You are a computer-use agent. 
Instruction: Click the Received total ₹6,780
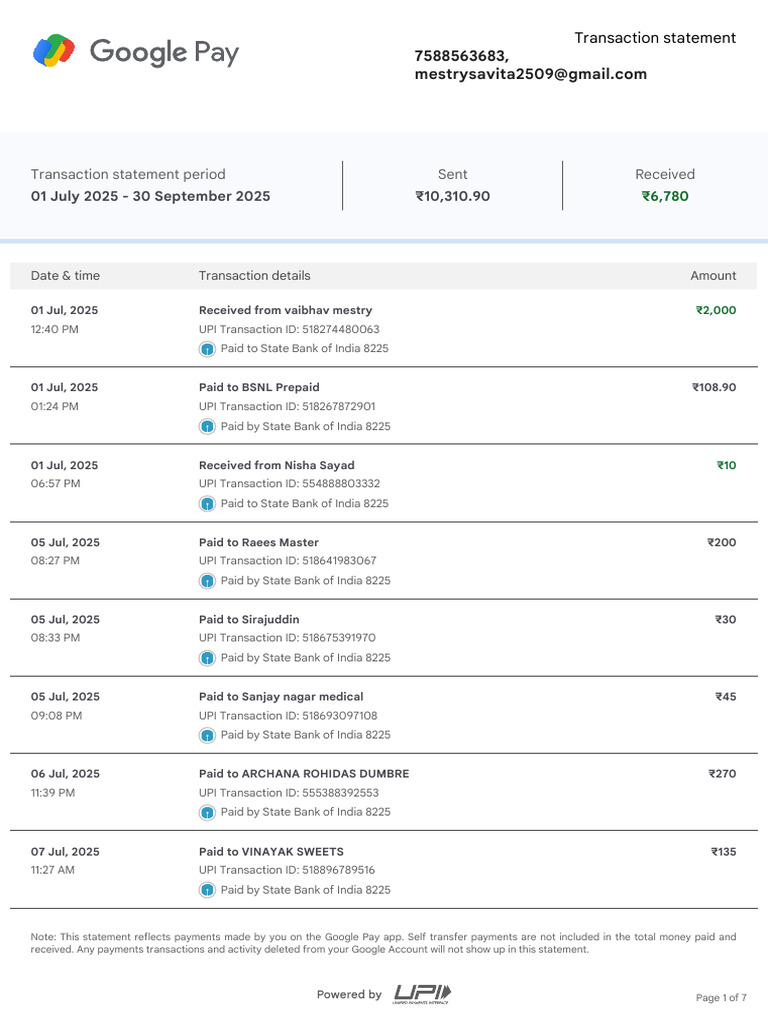coord(665,196)
